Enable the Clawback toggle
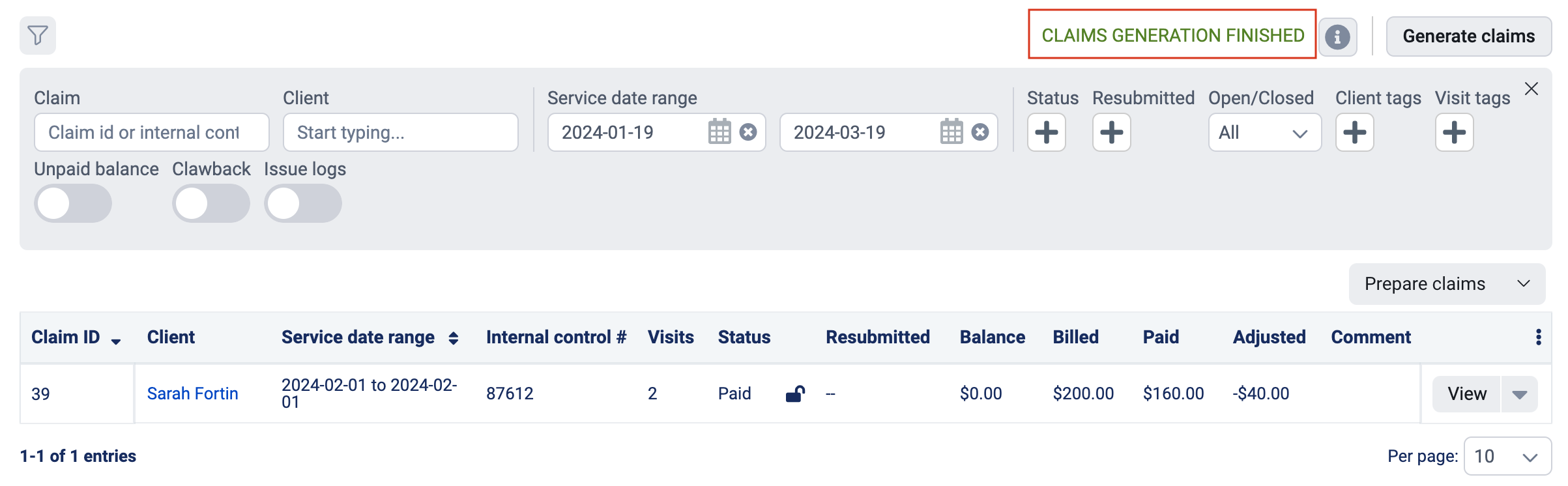The width and height of the screenshot is (1568, 486). pyautogui.click(x=211, y=203)
